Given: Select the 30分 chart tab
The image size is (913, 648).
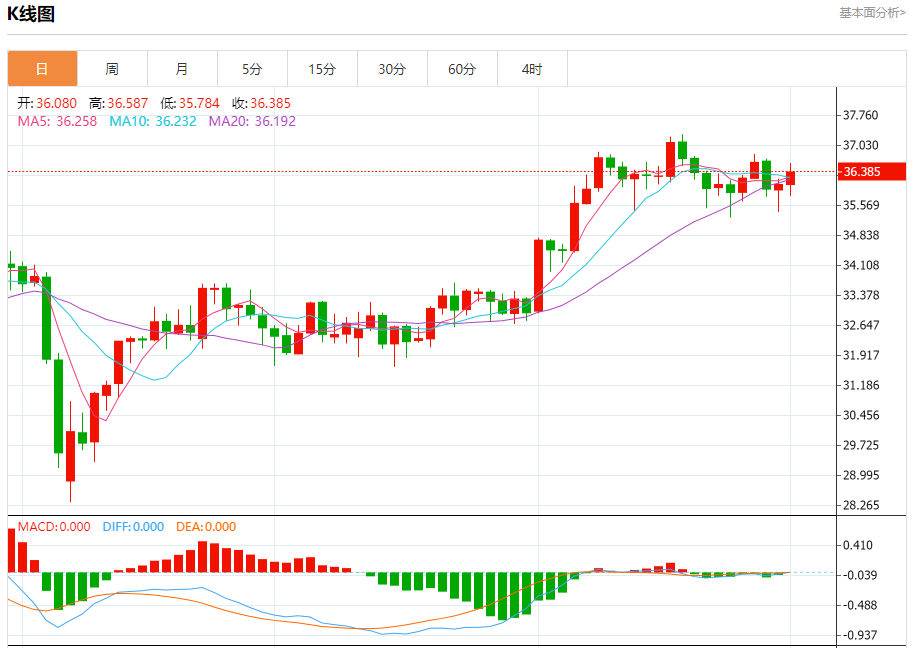Looking at the screenshot, I should click(392, 69).
